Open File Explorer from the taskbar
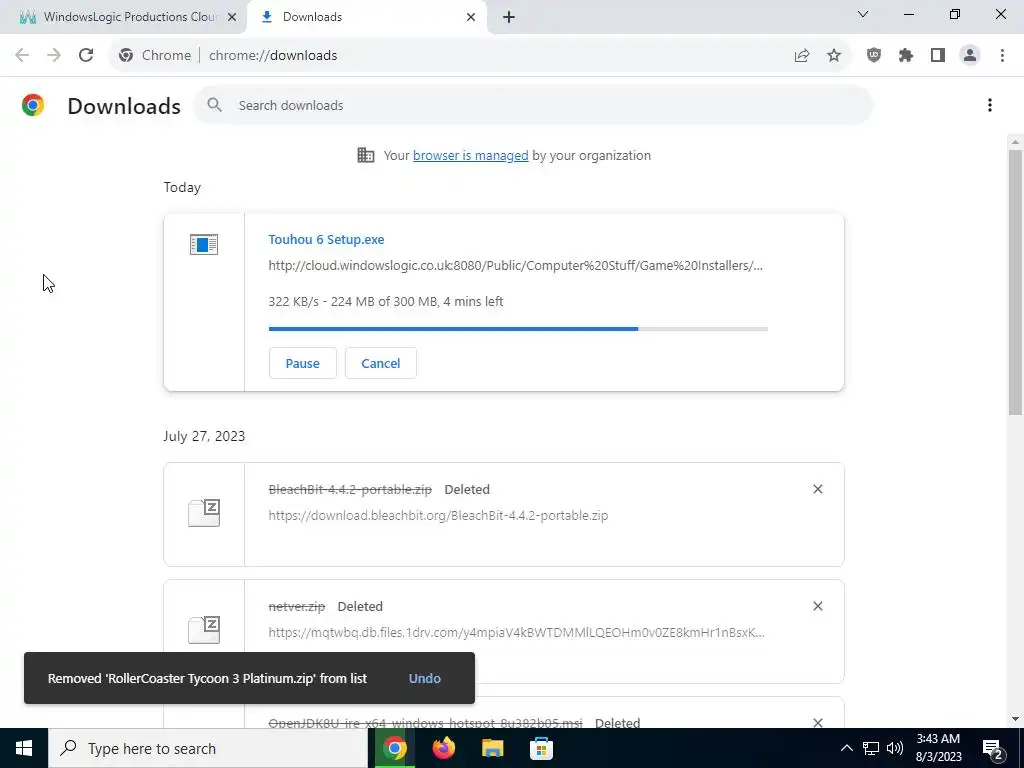Viewport: 1024px width, 768px height. click(492, 748)
